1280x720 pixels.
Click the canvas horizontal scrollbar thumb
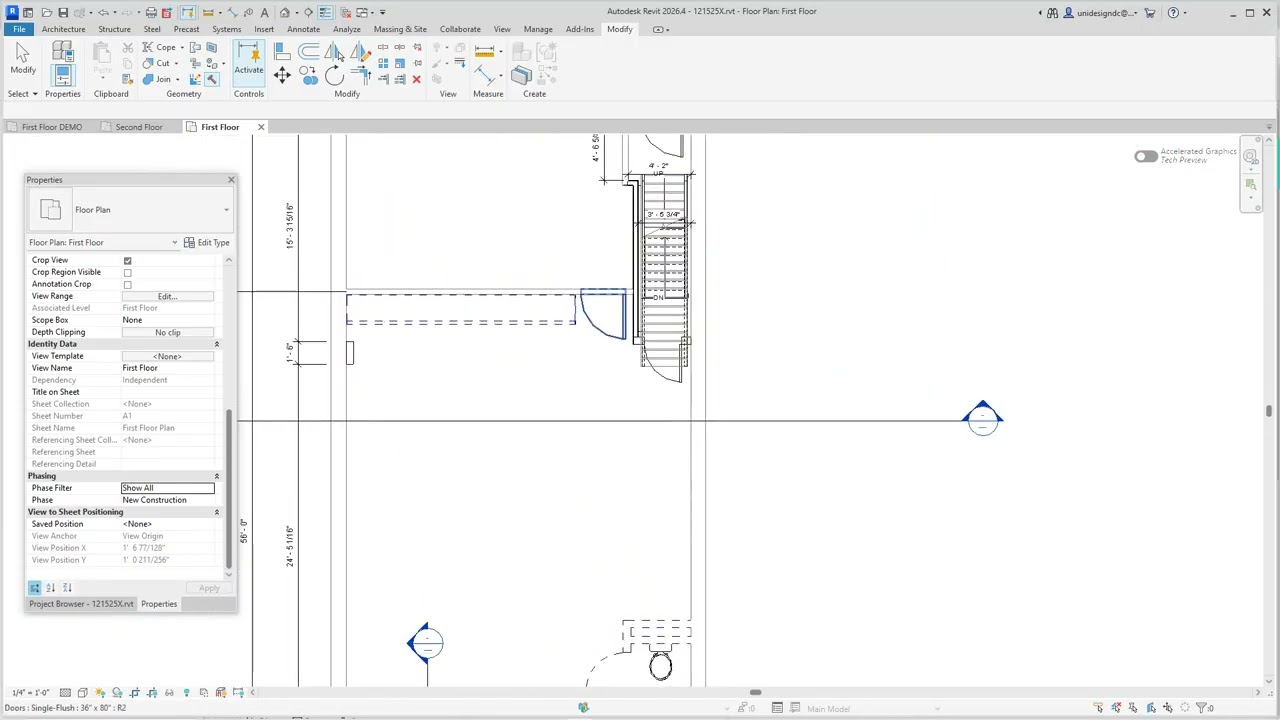755,692
